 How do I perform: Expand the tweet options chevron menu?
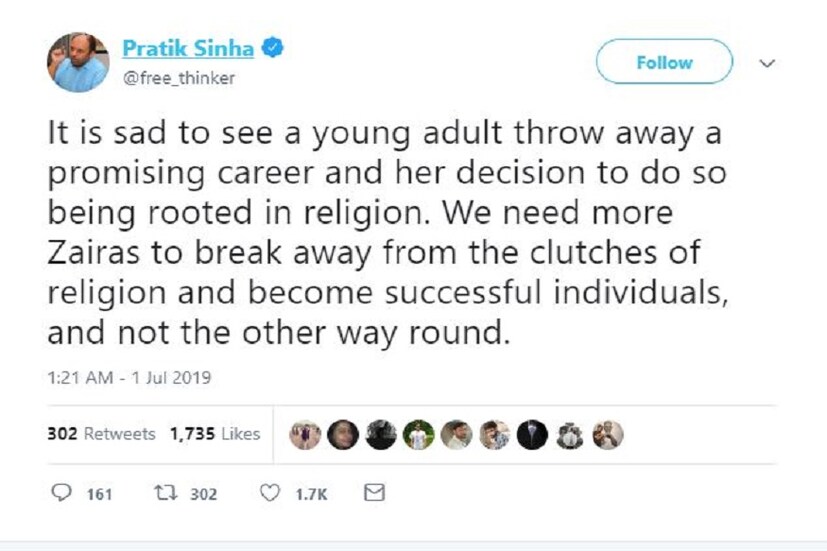click(x=767, y=62)
